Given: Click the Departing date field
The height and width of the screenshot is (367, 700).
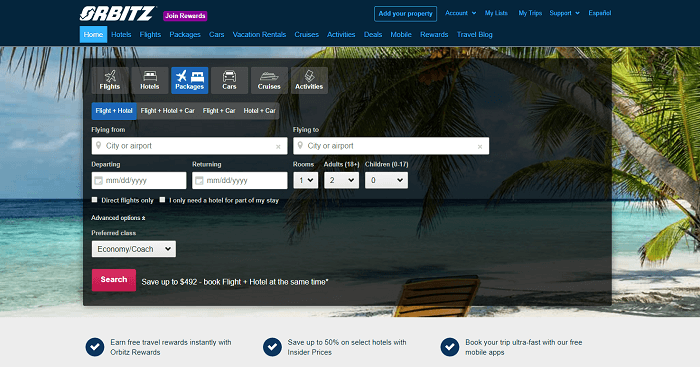Looking at the screenshot, I should 139,180.
